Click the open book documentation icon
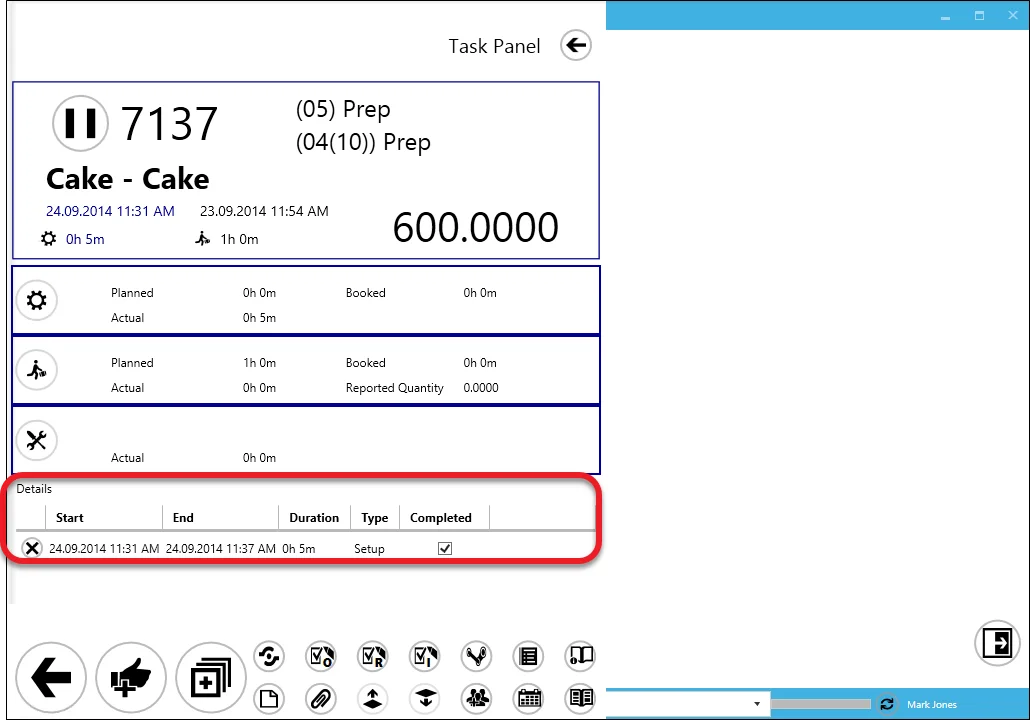 (580, 698)
